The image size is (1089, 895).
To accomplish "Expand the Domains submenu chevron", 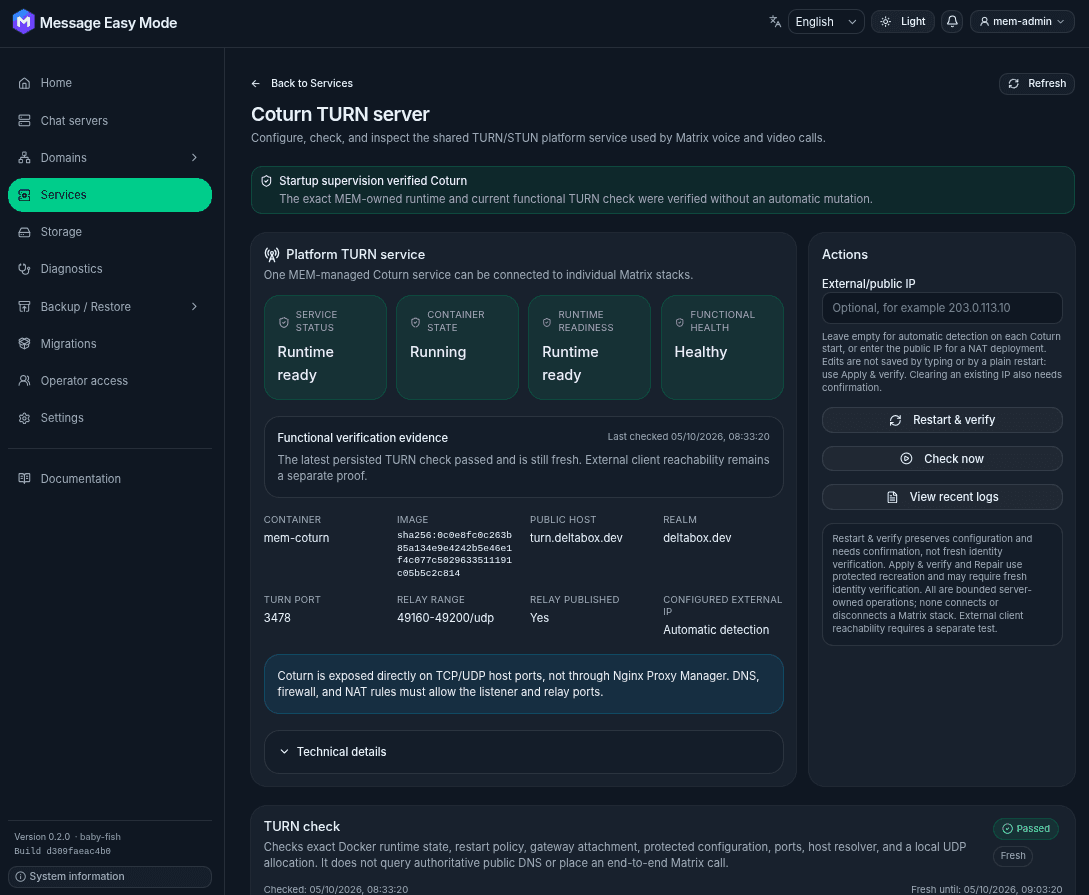I will [194, 158].
